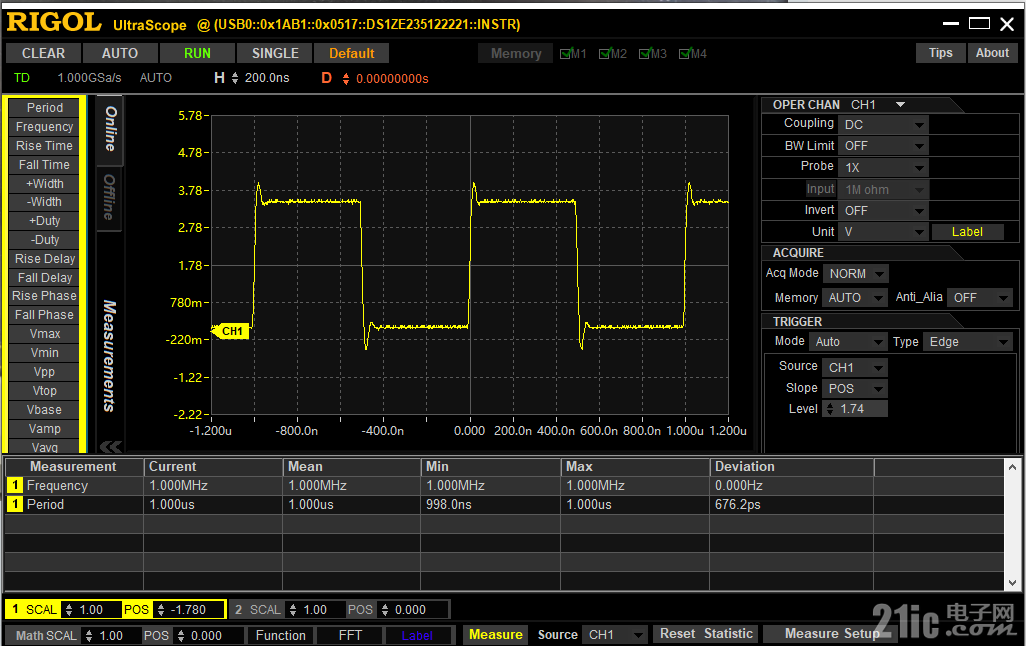1026x646 pixels.
Task: Click the yellow Label button beside Unit
Action: click(967, 232)
